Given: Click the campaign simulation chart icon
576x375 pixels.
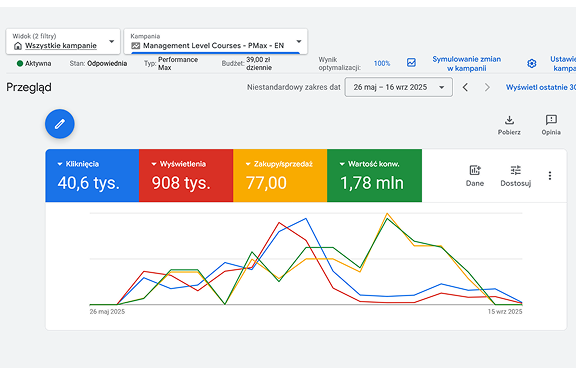Looking at the screenshot, I should point(411,63).
